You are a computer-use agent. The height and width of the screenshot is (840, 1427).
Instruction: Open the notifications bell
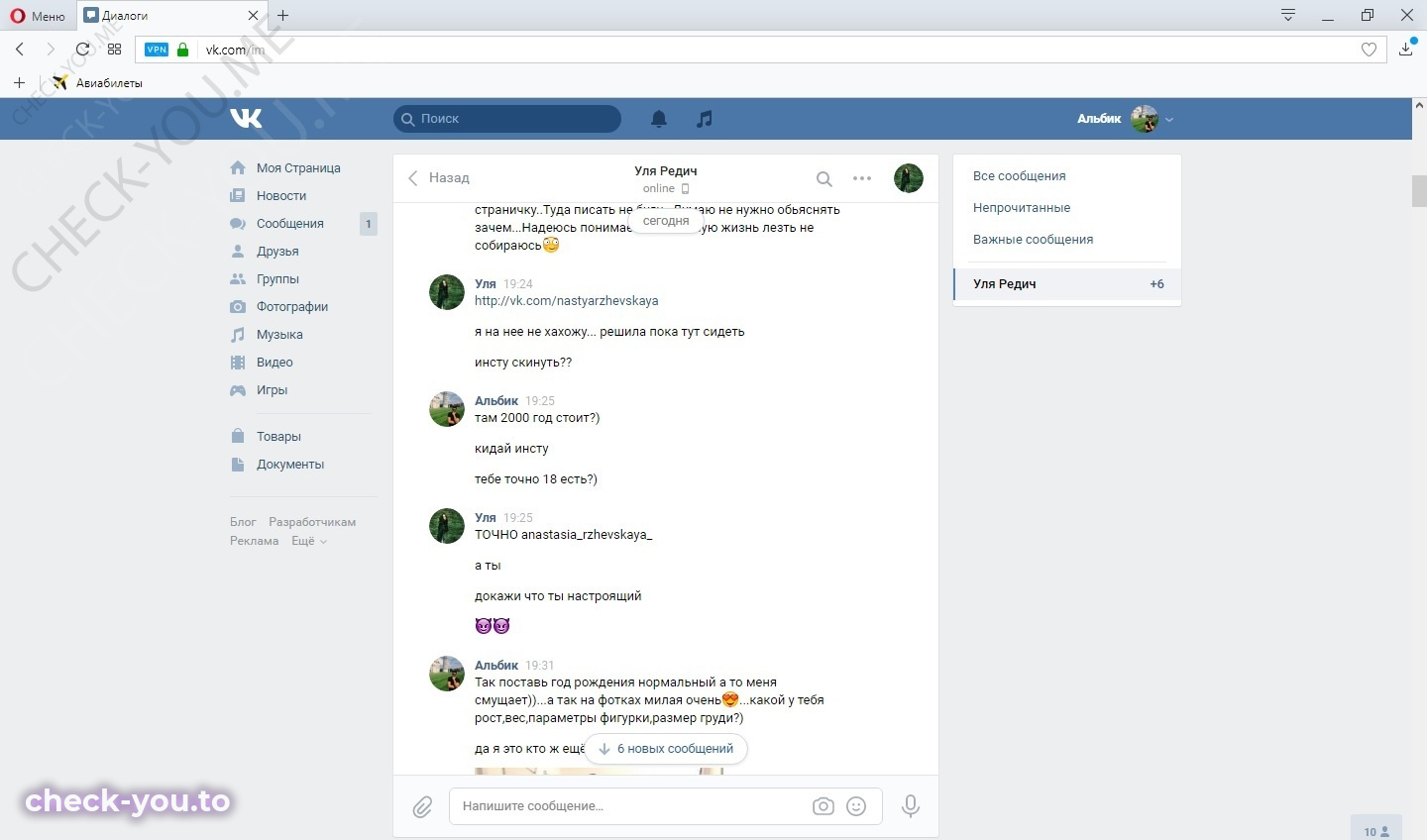click(x=659, y=119)
